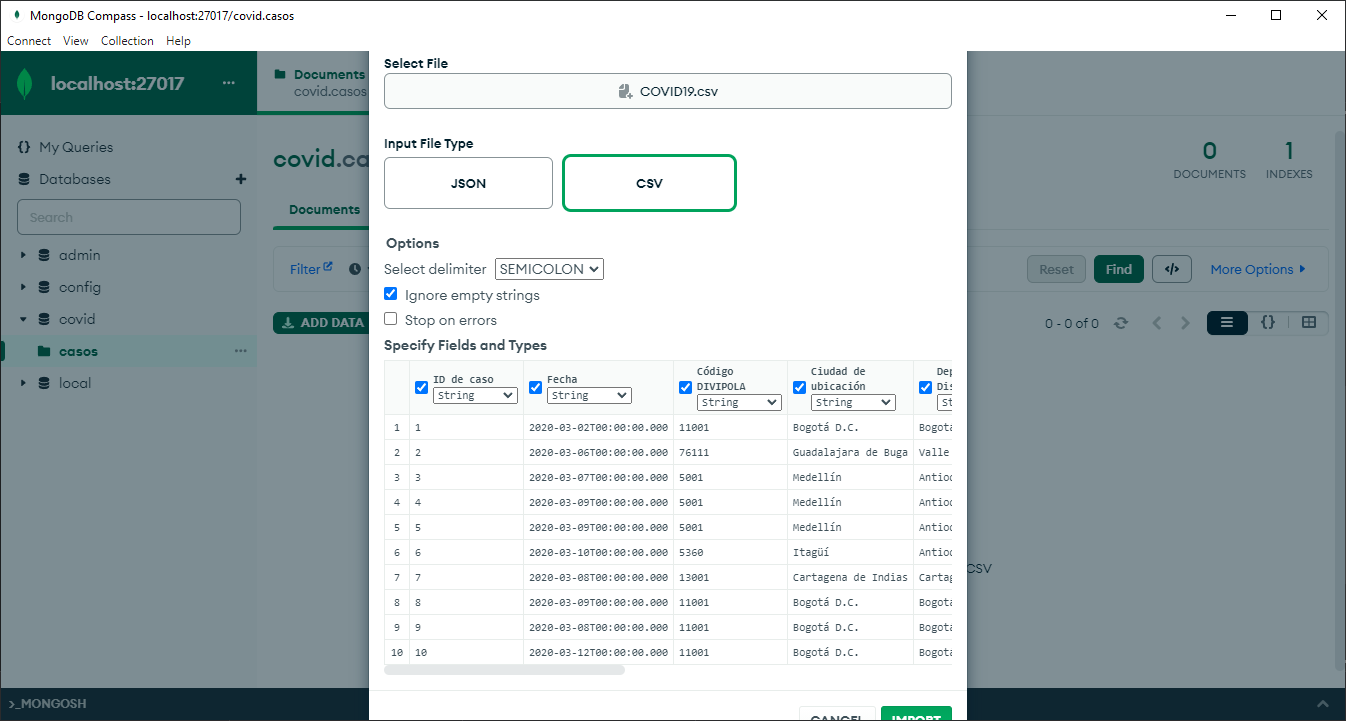This screenshot has width=1346, height=721.
Task: Switch documents to JSON view
Action: [x=1268, y=322]
